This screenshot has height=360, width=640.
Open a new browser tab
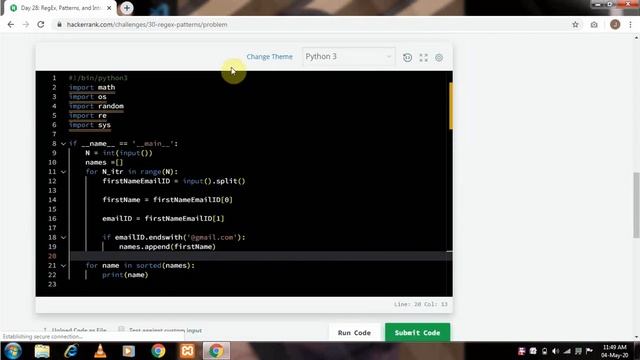coord(127,8)
